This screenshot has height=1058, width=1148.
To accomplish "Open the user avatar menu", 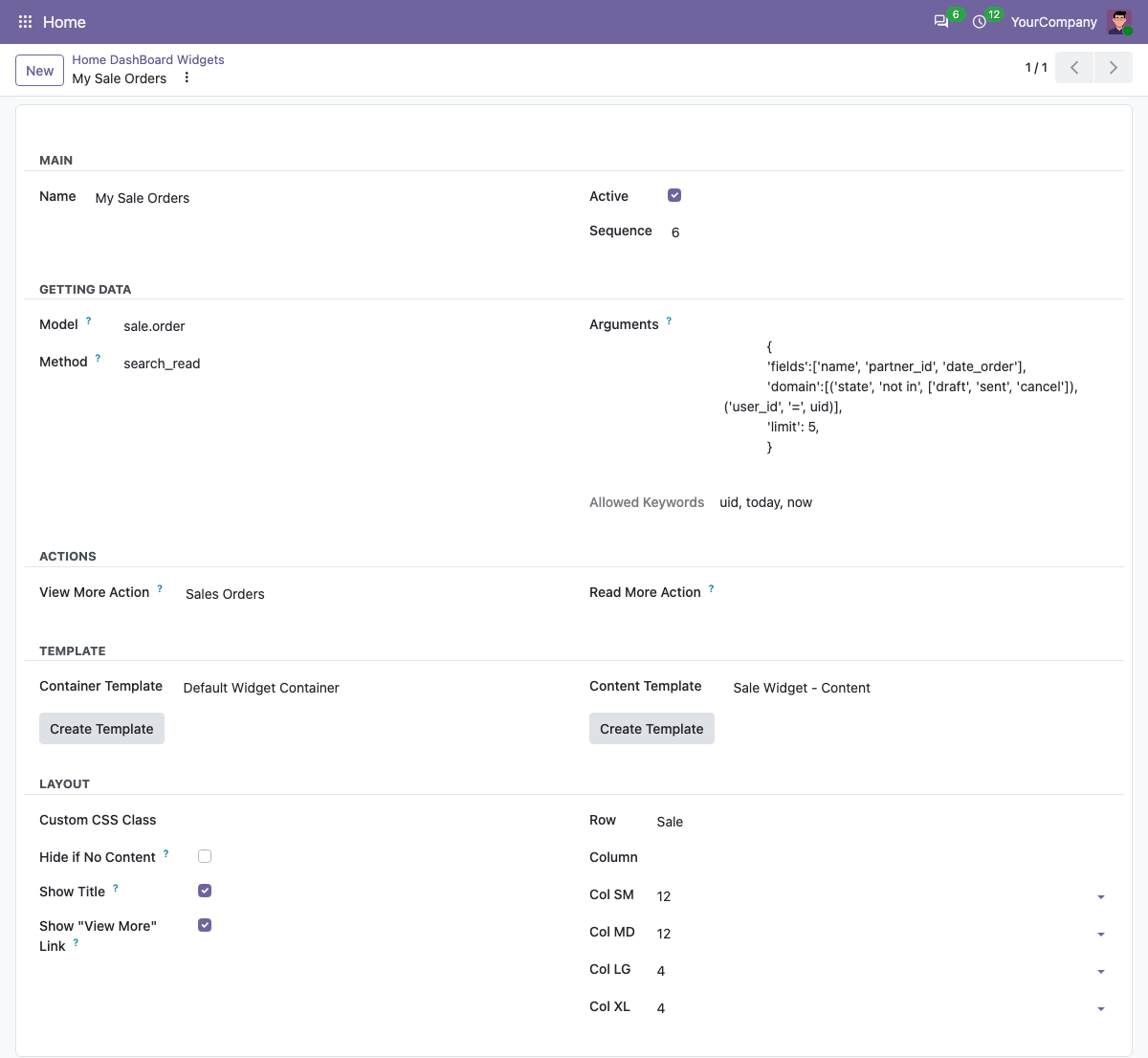I will point(1119,22).
